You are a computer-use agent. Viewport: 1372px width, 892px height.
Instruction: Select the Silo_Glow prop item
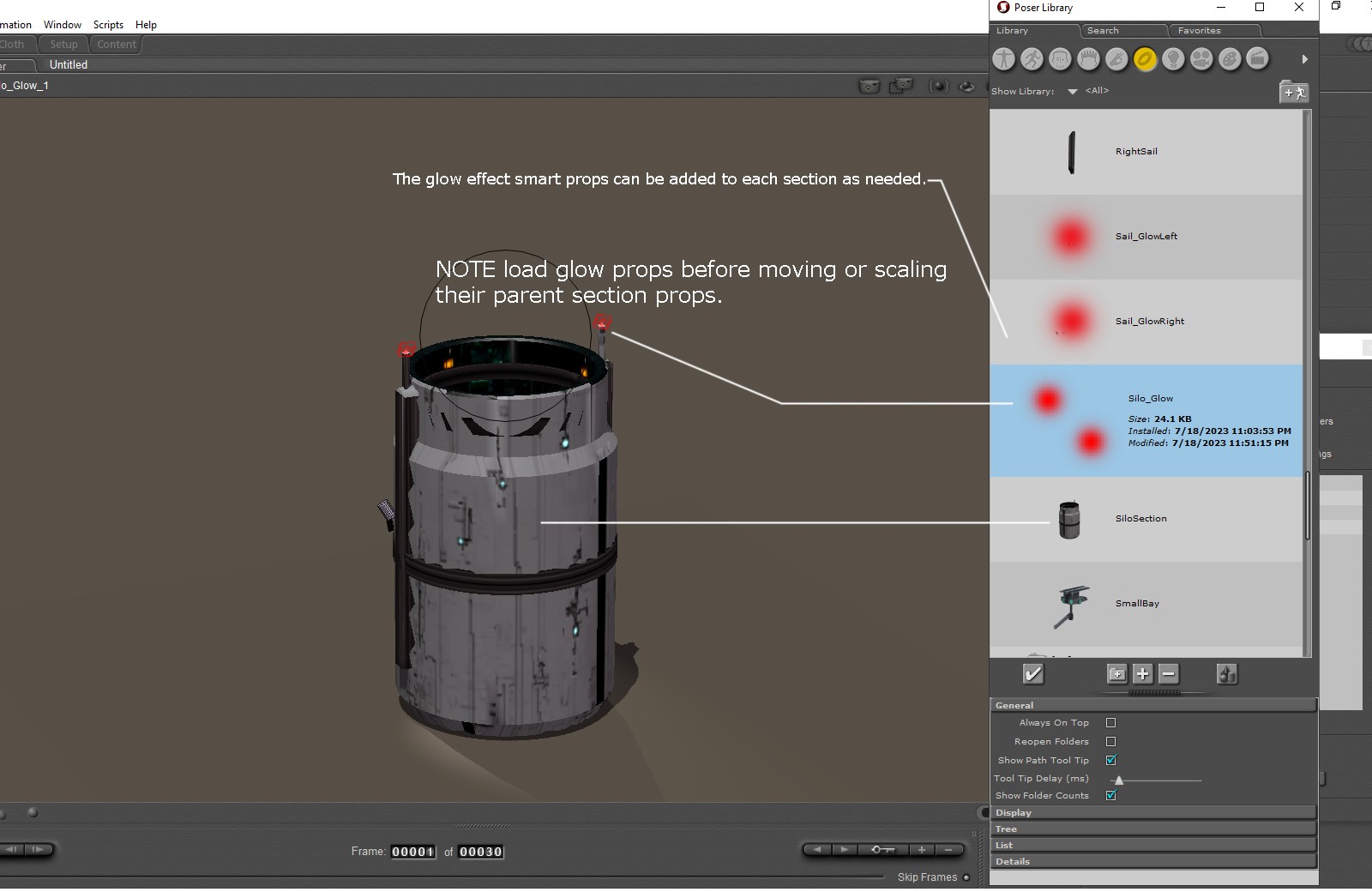tap(1146, 421)
